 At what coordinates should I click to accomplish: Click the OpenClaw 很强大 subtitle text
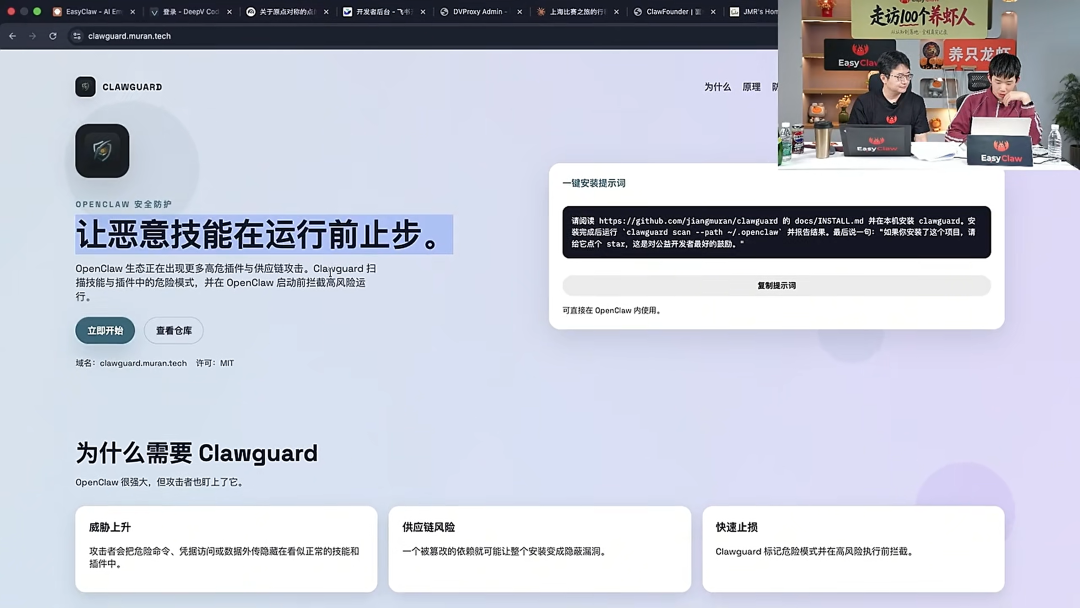point(160,482)
